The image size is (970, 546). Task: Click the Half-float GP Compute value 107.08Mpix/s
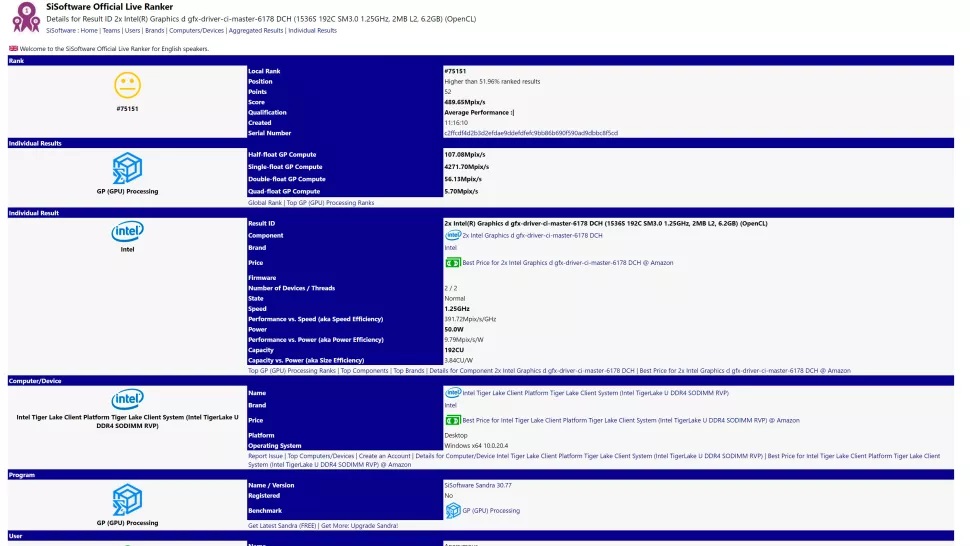click(465, 155)
